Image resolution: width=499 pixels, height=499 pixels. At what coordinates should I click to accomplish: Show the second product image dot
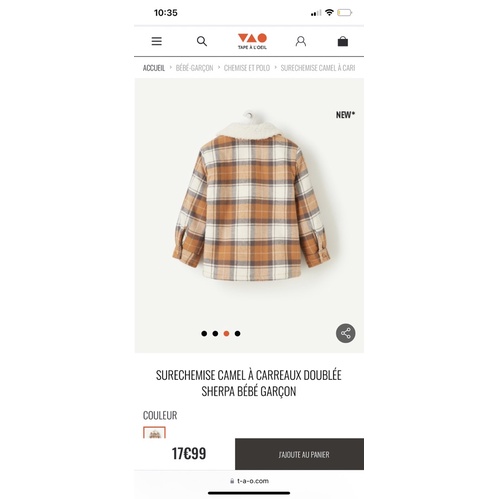[x=215, y=333]
